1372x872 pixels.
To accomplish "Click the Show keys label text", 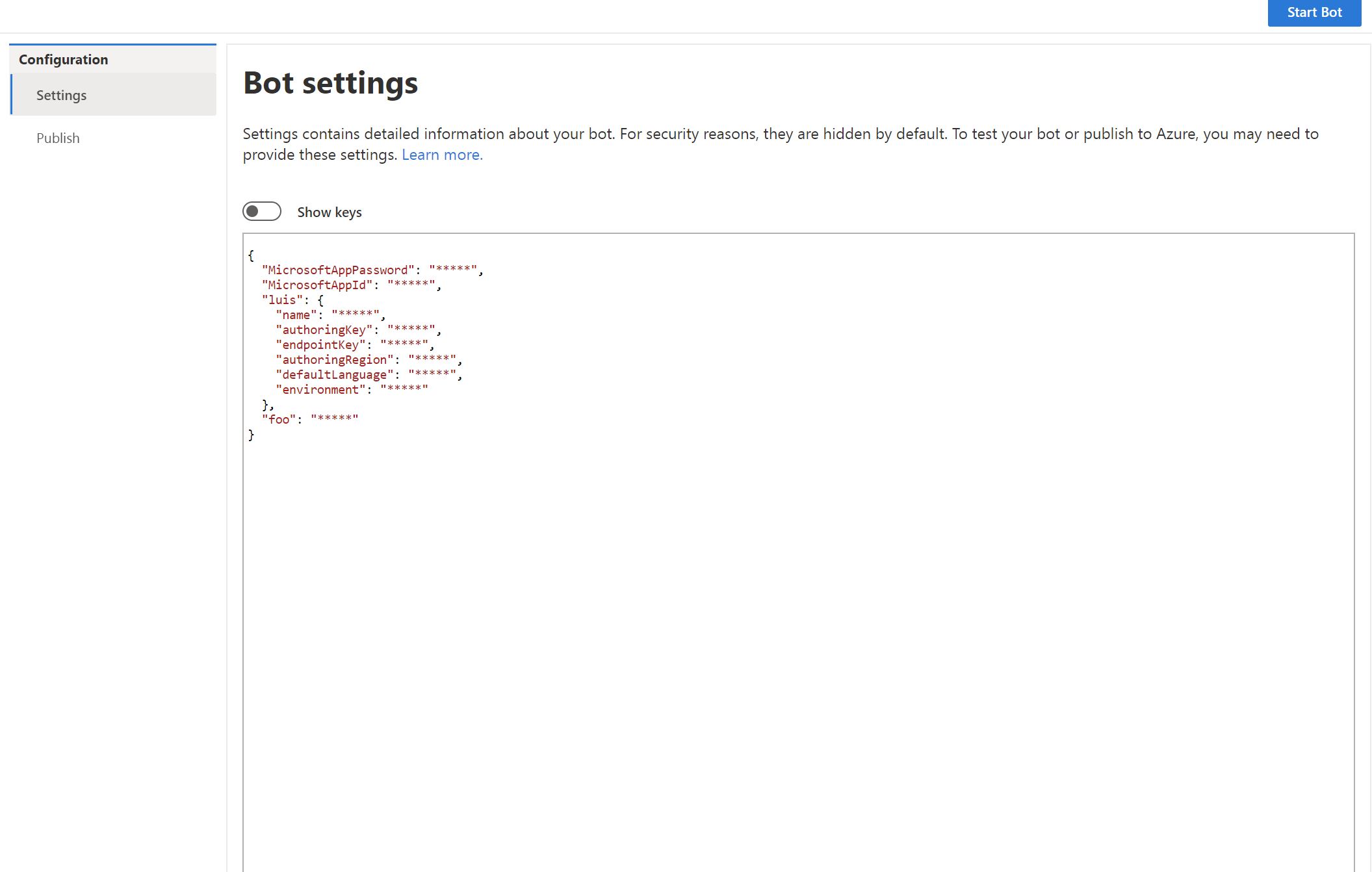I will [329, 212].
